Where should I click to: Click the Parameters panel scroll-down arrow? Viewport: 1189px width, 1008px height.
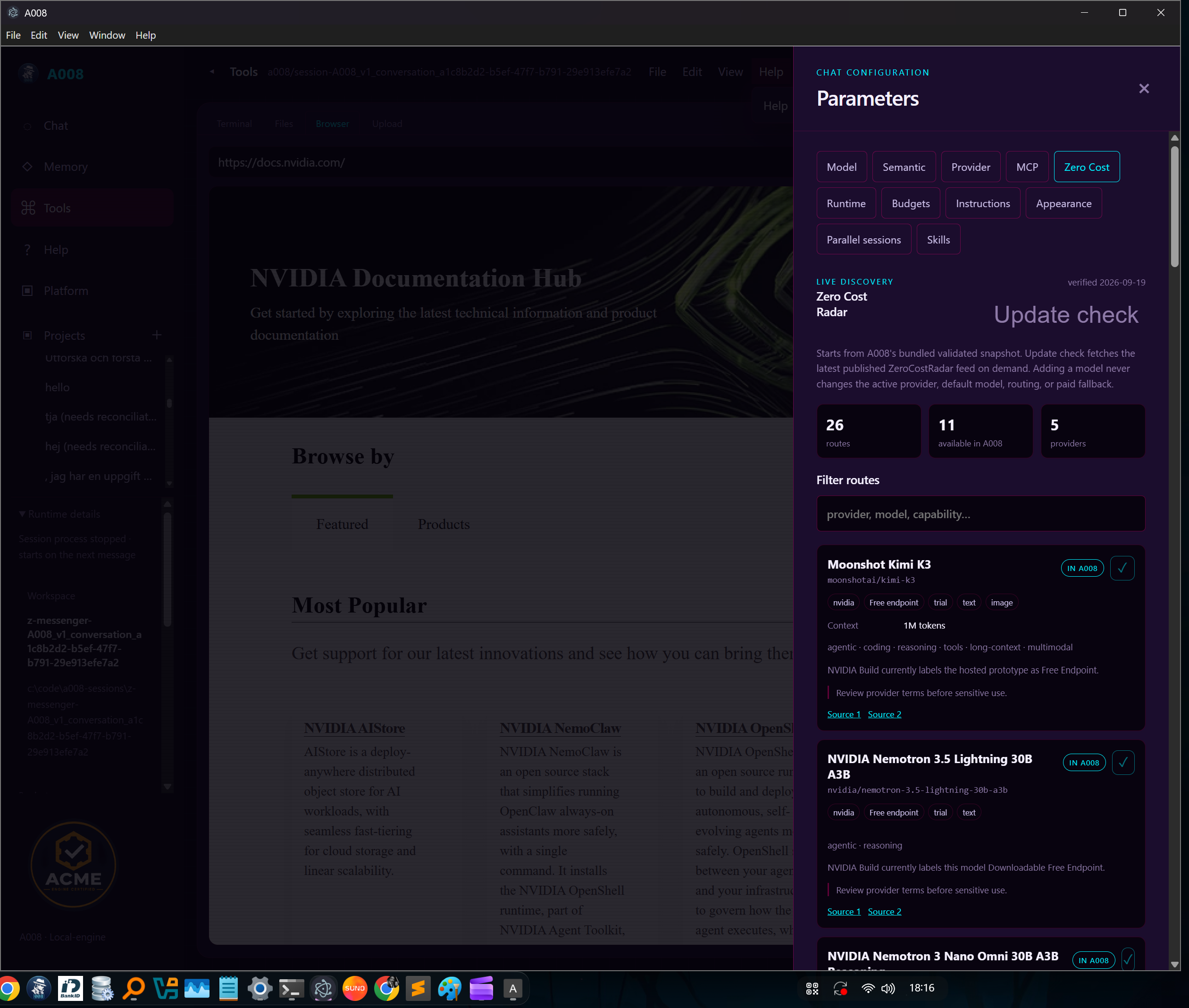[x=1175, y=965]
